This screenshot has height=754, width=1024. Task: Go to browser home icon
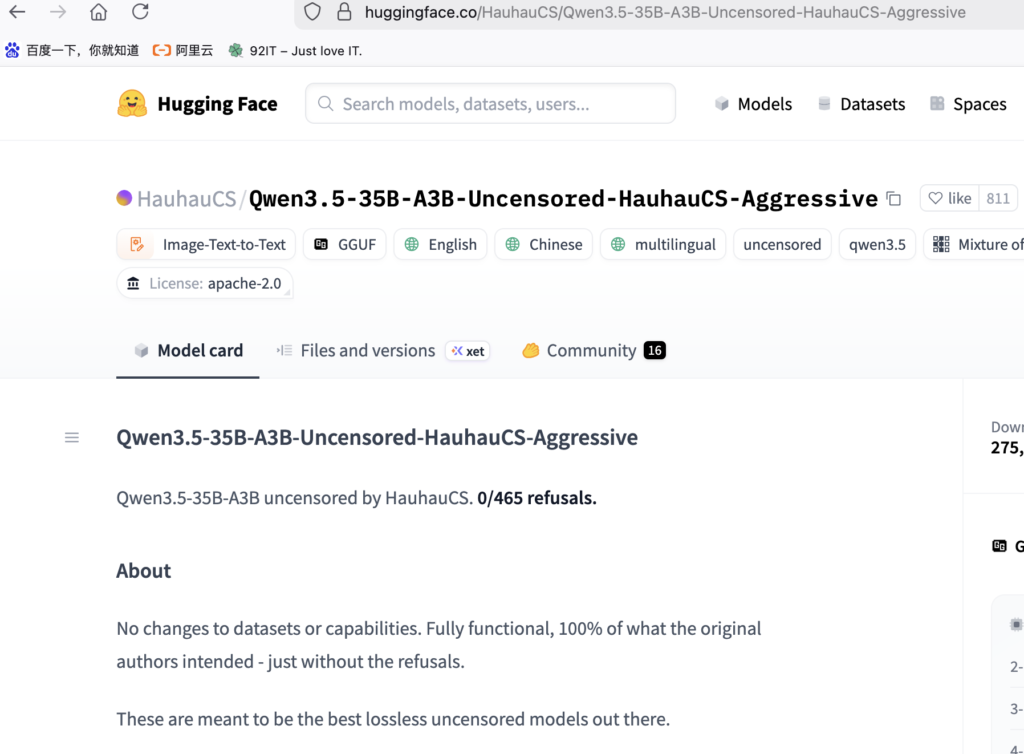click(98, 12)
